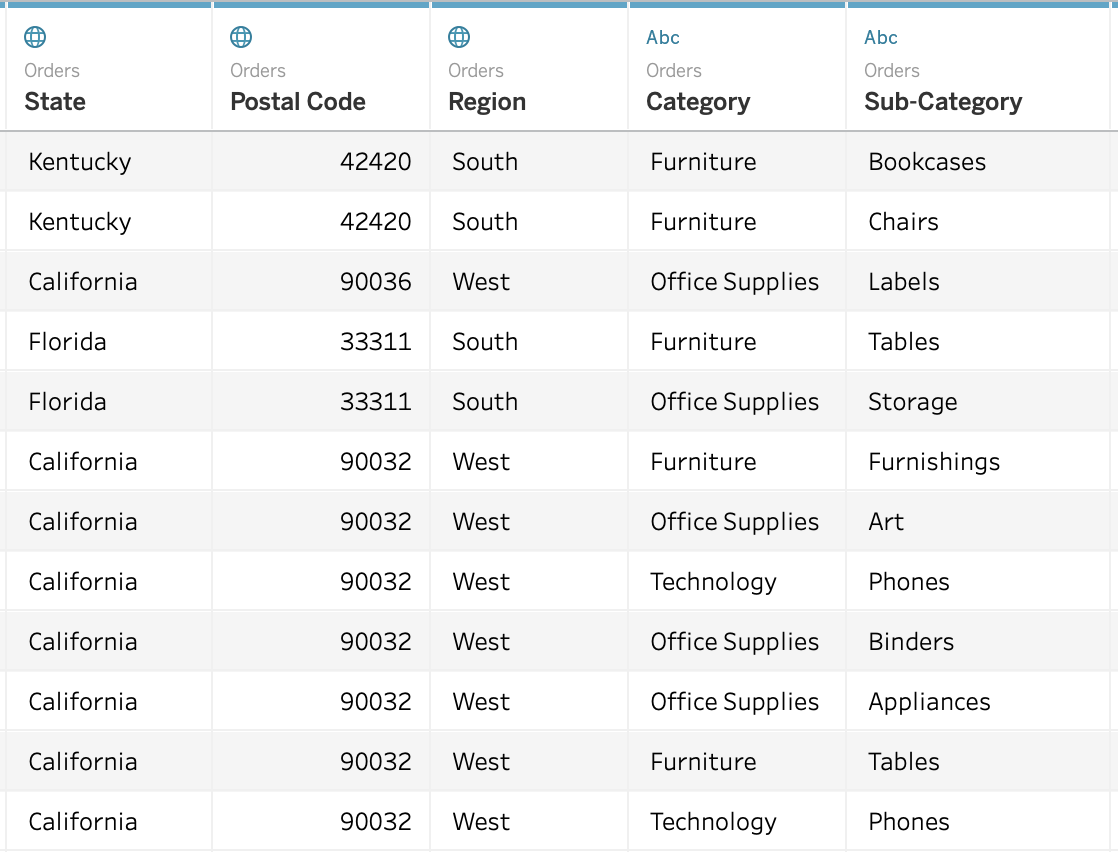Click the Orders table label above Category
This screenshot has width=1118, height=852.
coord(674,71)
